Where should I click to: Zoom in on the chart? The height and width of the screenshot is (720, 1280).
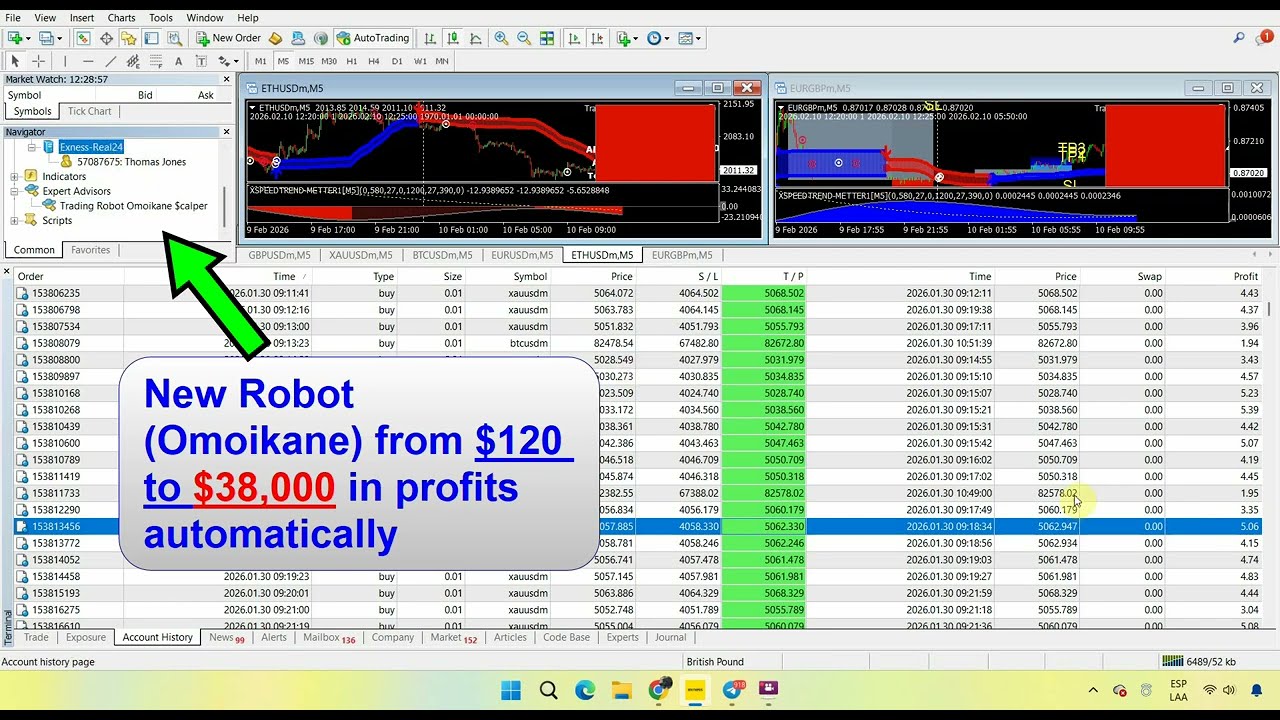coord(501,38)
